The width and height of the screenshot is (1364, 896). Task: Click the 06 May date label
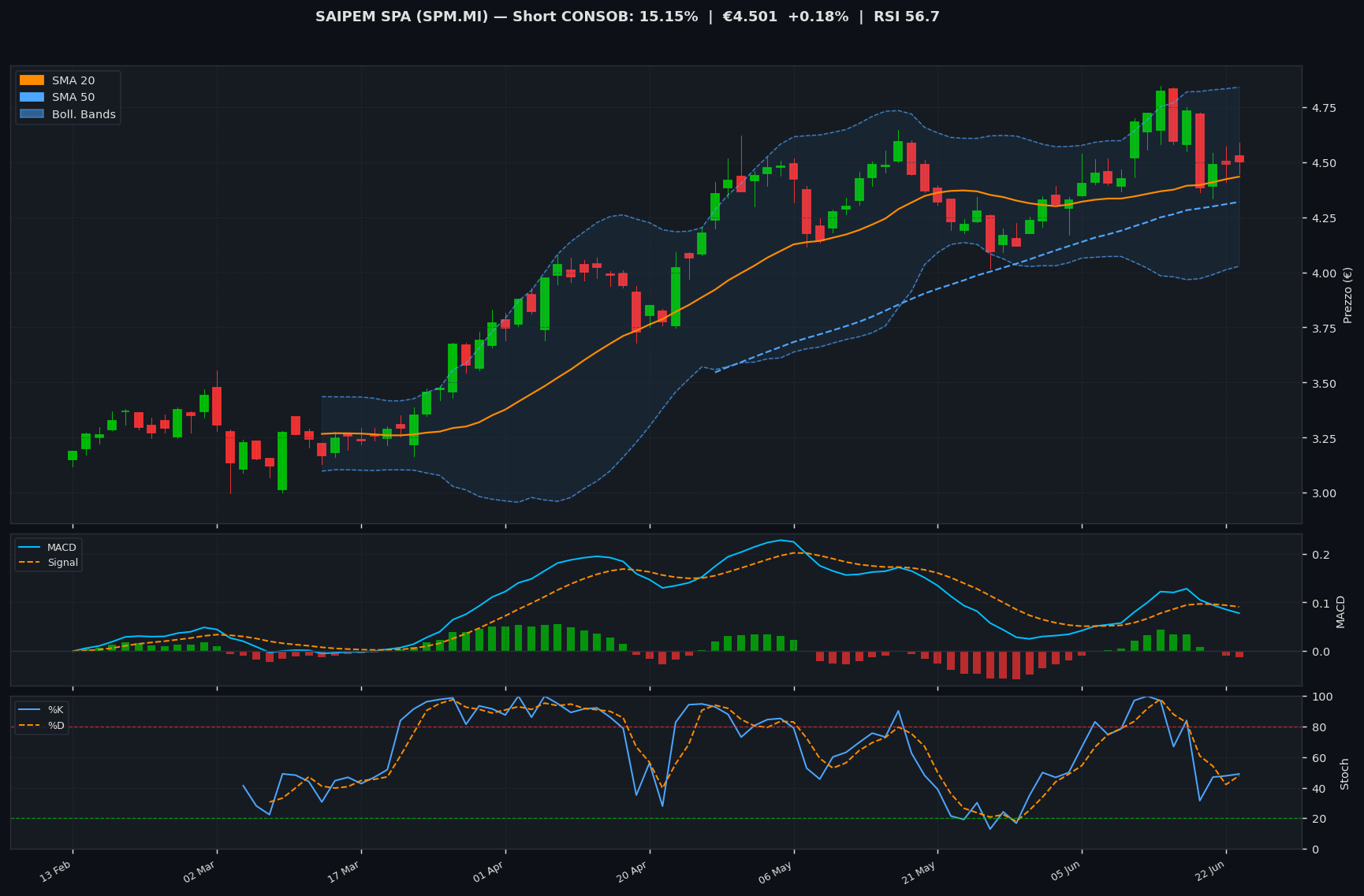pyautogui.click(x=777, y=872)
